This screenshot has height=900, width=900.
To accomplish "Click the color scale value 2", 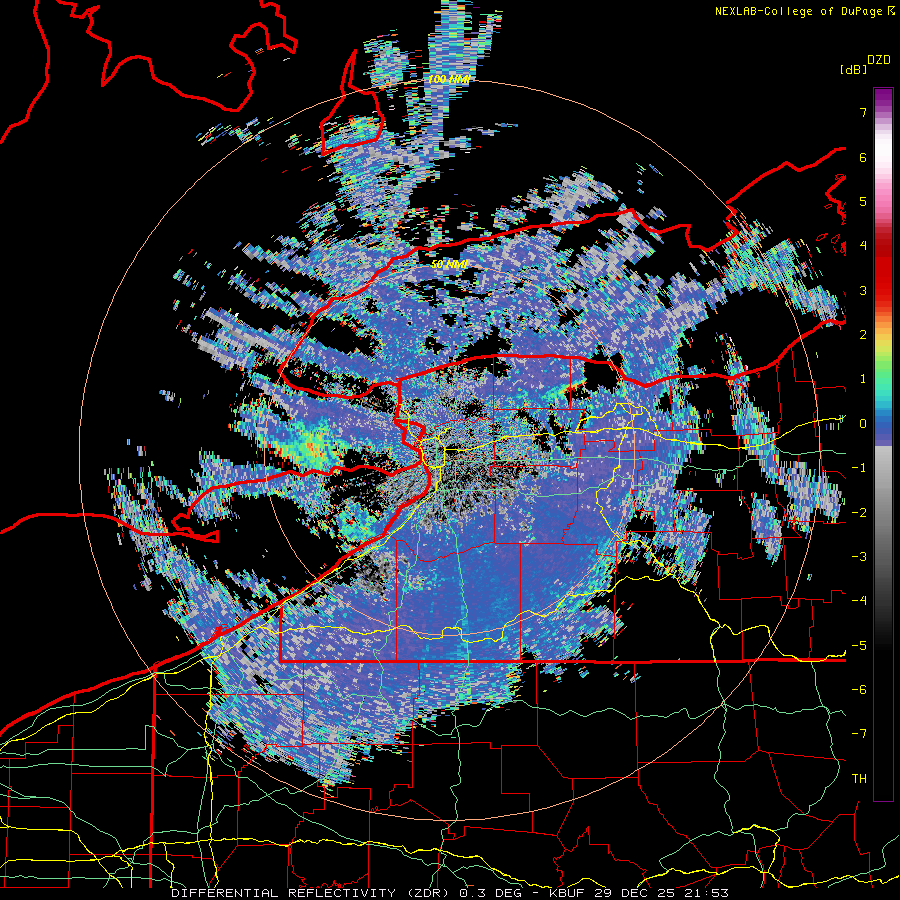I will pyautogui.click(x=863, y=335).
